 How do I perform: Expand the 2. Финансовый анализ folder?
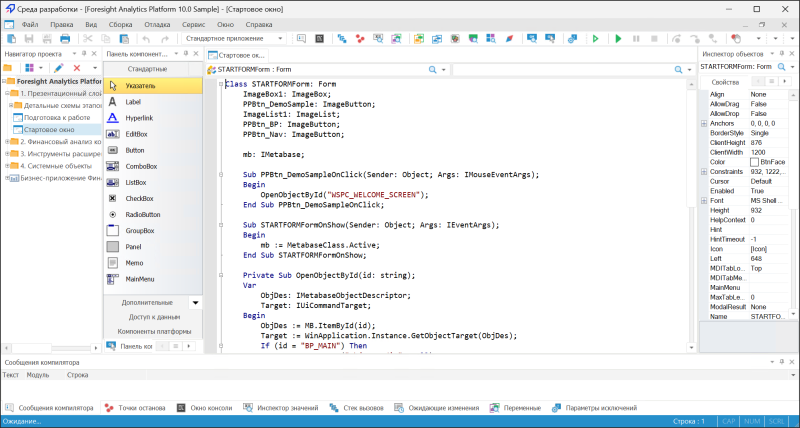[7, 142]
